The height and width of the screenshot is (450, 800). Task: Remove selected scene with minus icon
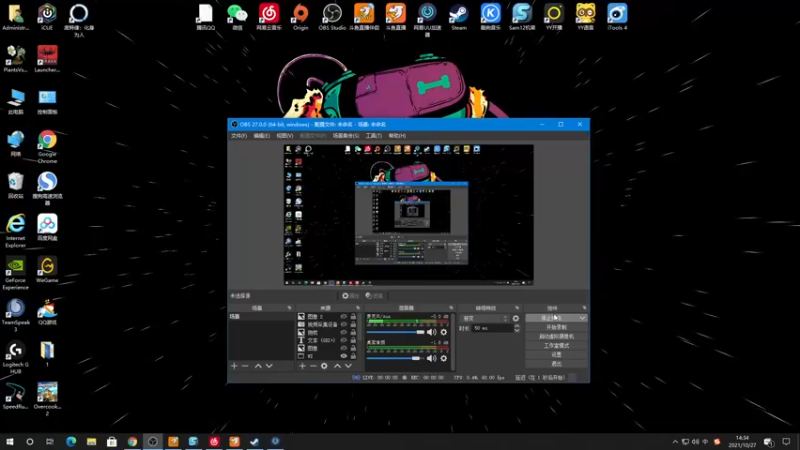pos(245,366)
